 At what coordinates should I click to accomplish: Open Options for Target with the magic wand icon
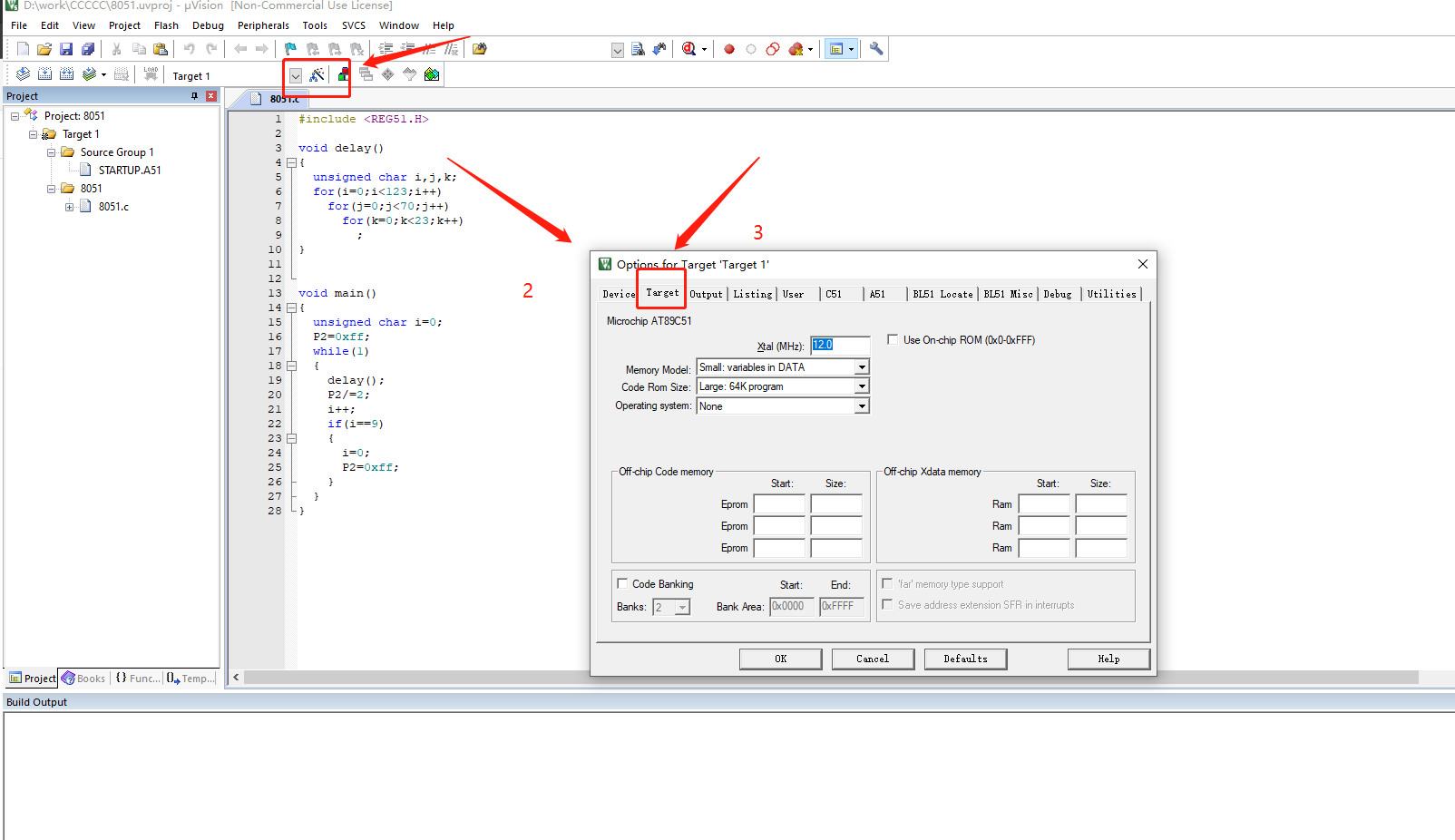tap(317, 74)
